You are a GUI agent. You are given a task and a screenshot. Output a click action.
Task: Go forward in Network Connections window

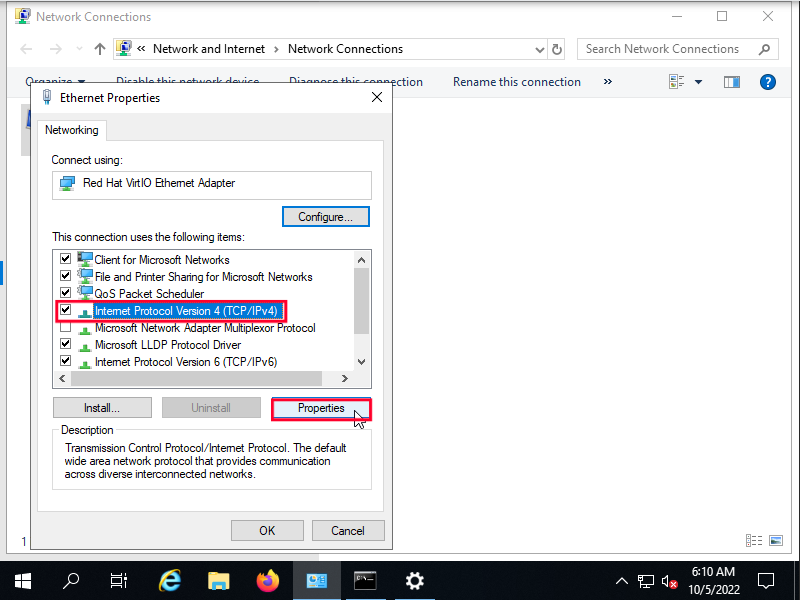tap(56, 49)
